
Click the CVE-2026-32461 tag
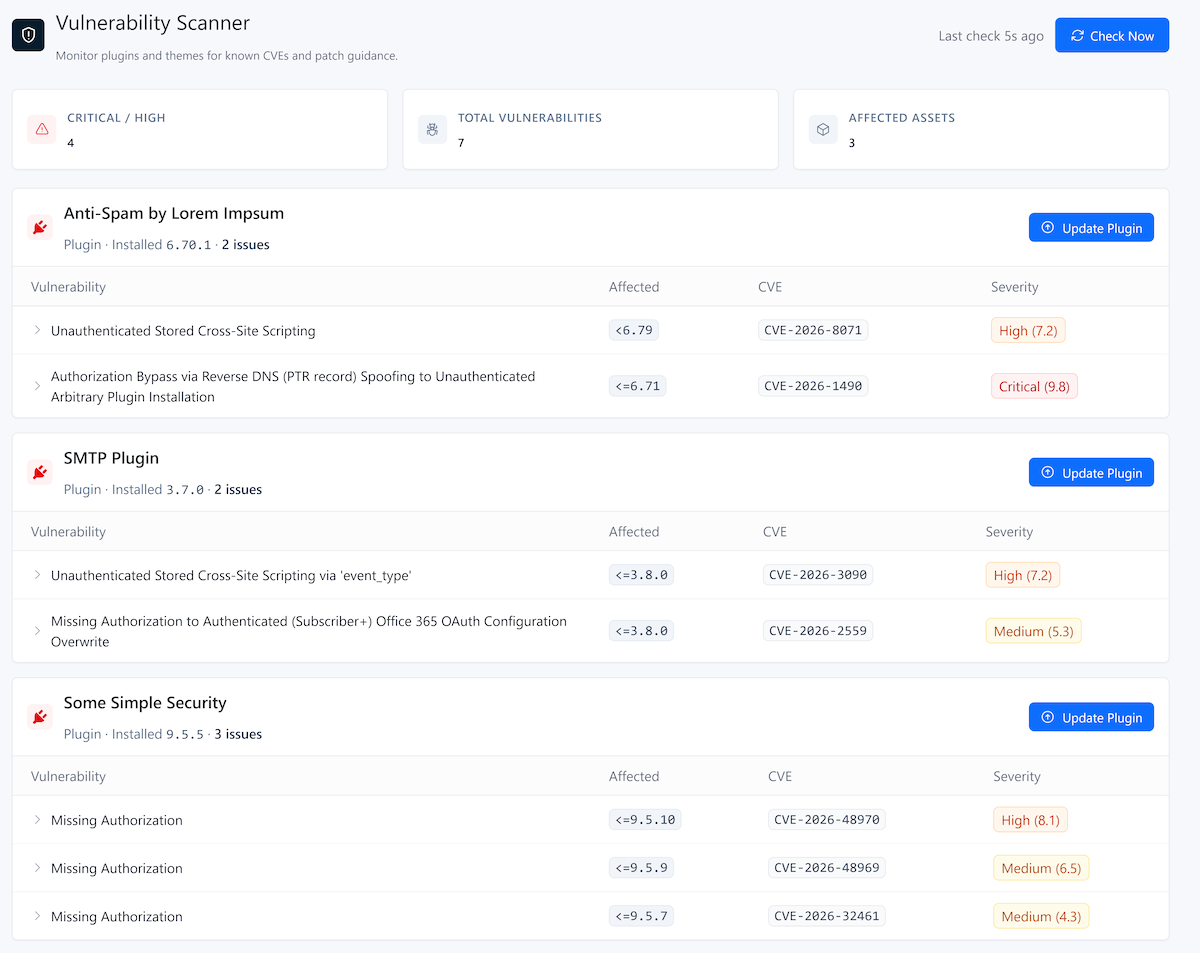pos(826,916)
